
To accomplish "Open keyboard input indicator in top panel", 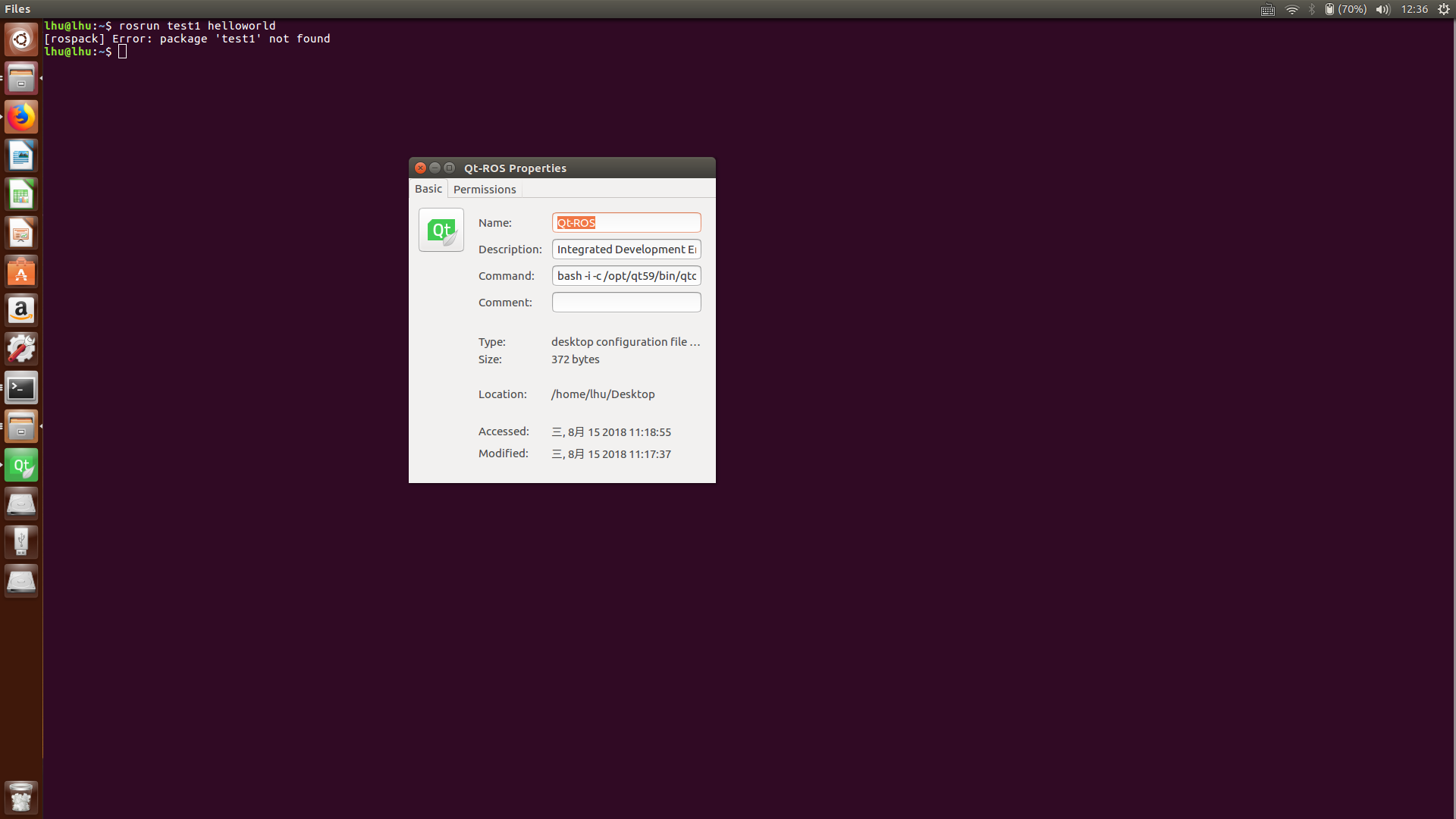I will [1268, 9].
